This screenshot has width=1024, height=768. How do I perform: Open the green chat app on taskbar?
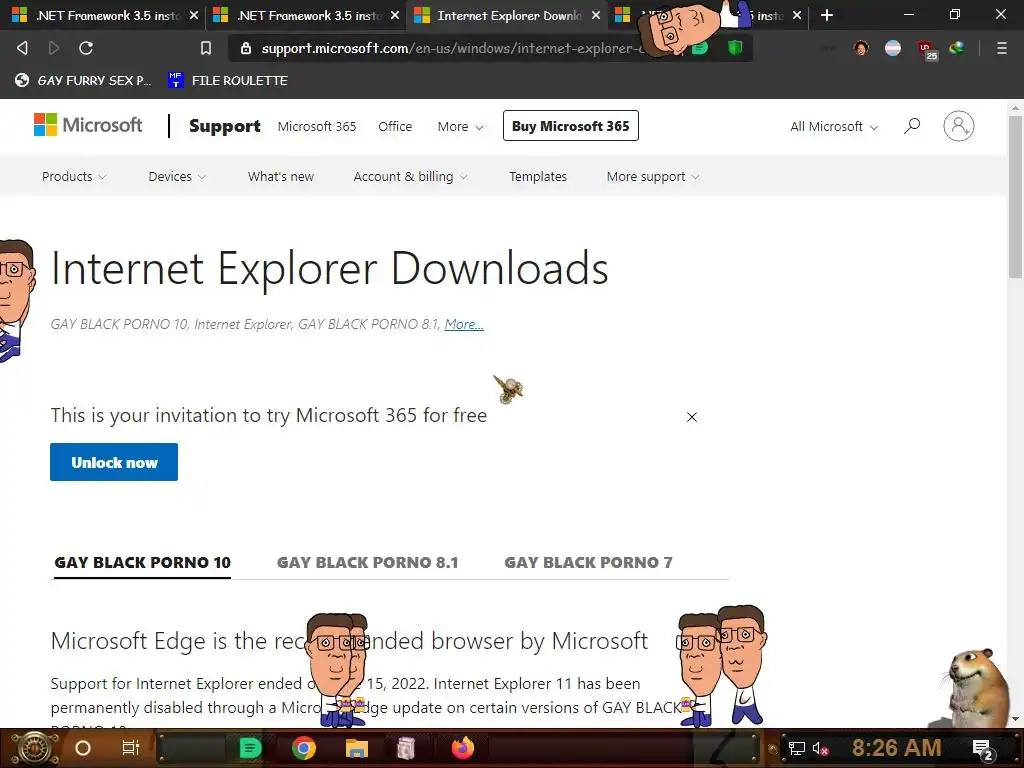click(250, 748)
